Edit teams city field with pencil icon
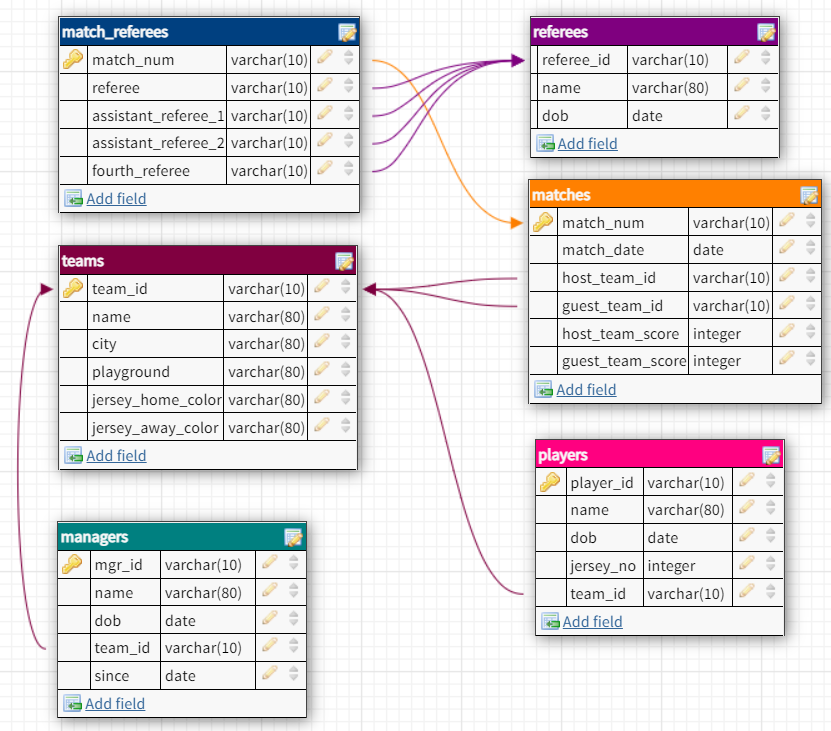The height and width of the screenshot is (731, 831). (x=322, y=341)
